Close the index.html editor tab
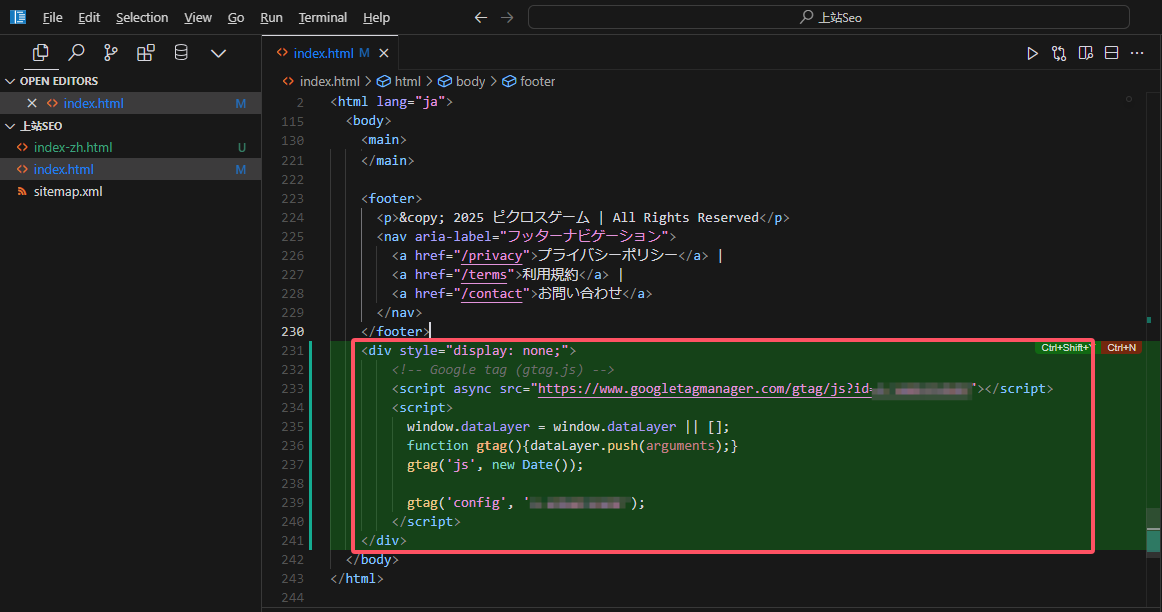Viewport: 1162px width, 612px height. coord(384,53)
